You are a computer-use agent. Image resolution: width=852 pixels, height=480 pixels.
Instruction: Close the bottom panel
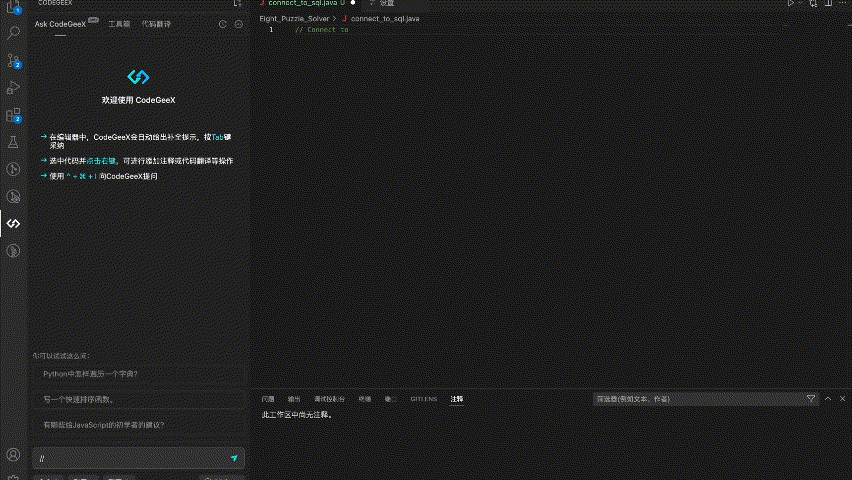coord(842,398)
